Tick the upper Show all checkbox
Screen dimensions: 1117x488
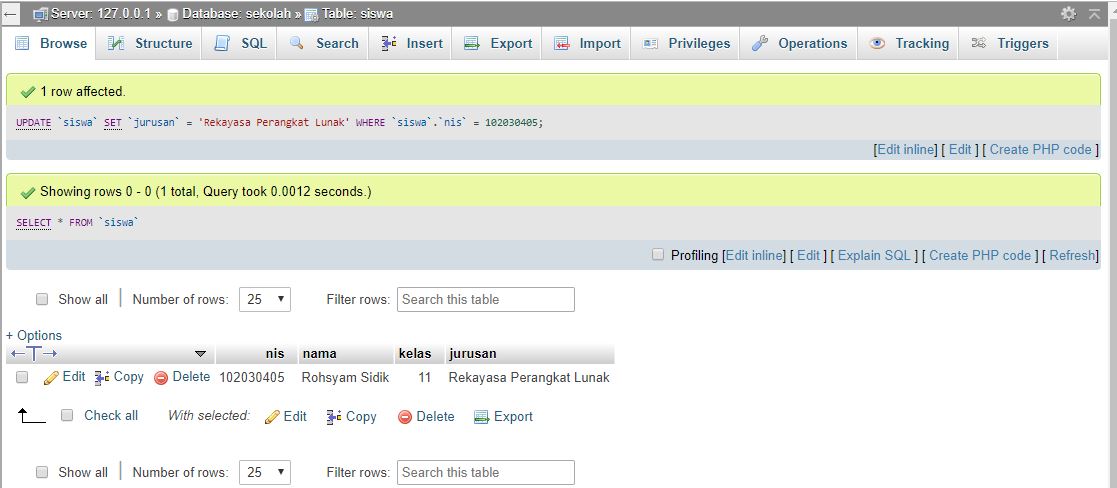click(42, 299)
